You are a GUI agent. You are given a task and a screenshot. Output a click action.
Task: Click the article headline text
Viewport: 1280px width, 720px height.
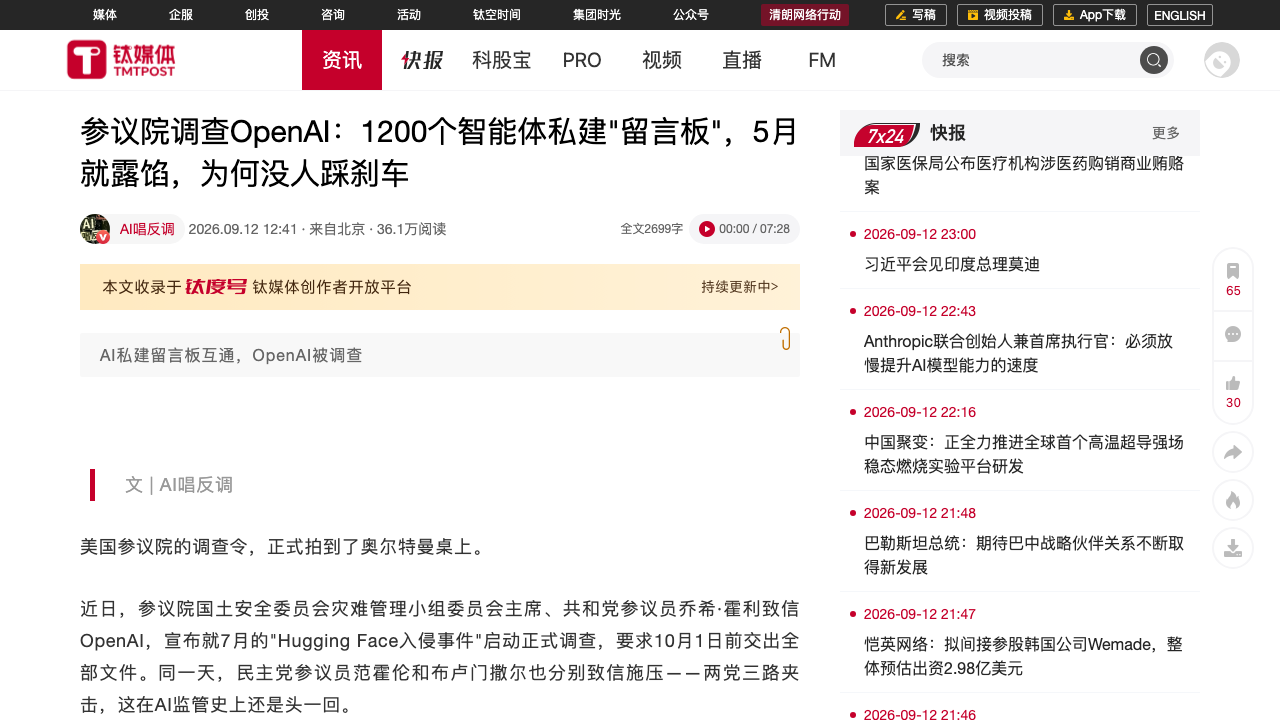[440, 152]
